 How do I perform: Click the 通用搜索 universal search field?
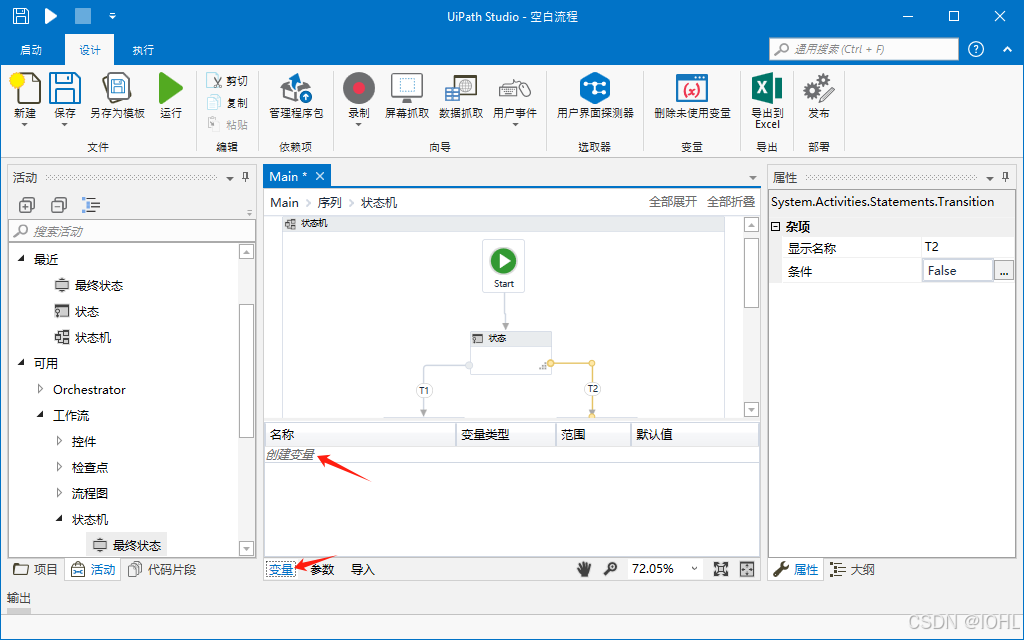864,49
